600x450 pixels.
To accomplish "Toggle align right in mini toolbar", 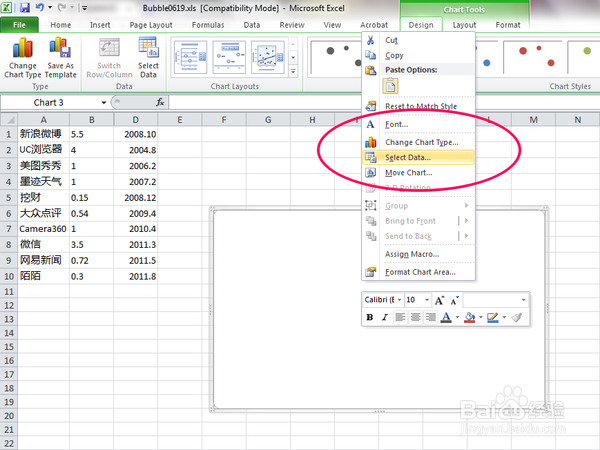I will coord(431,317).
